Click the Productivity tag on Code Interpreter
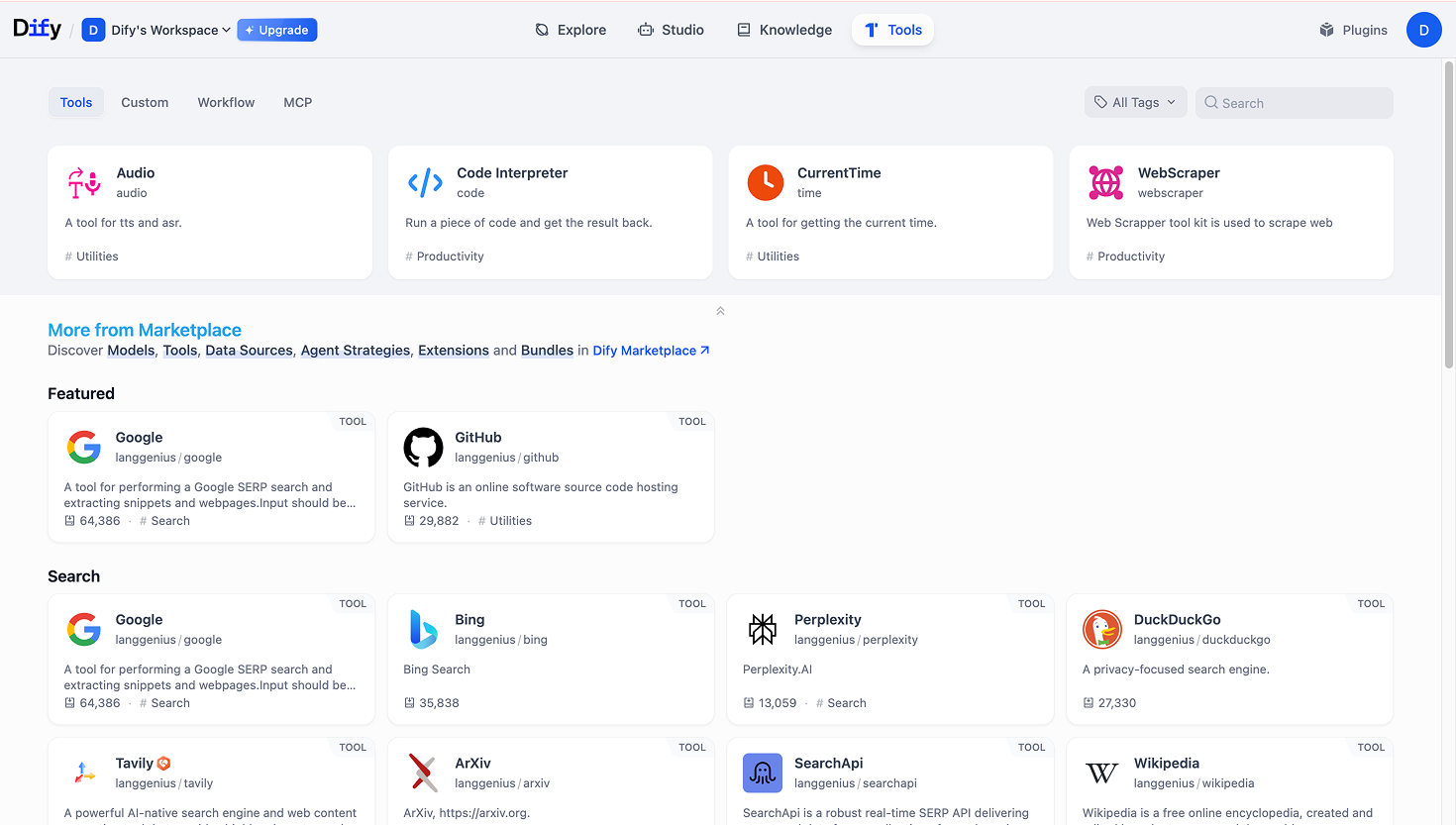This screenshot has height=825, width=1456. click(x=445, y=257)
